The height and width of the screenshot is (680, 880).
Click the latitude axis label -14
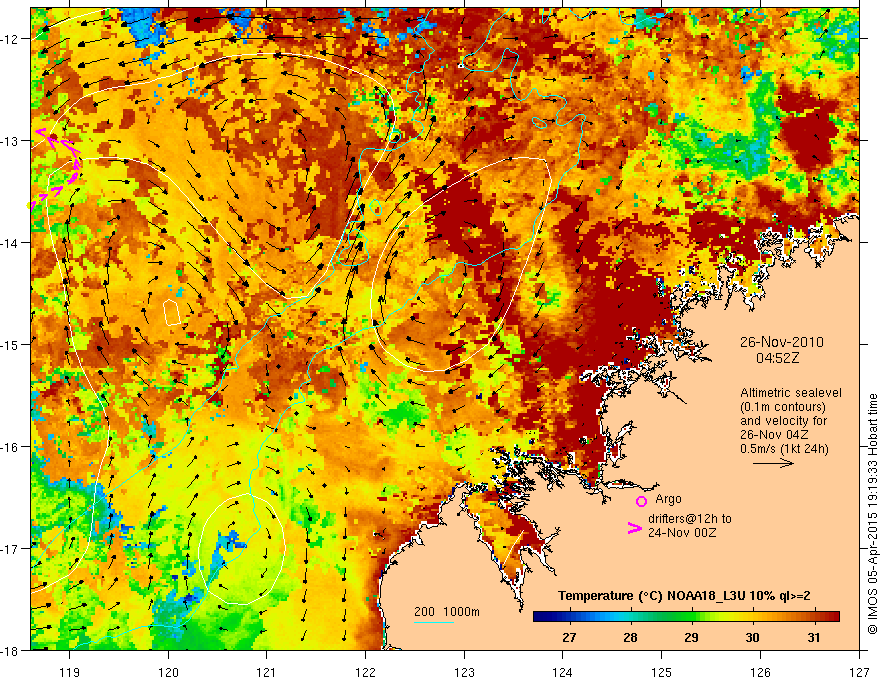pos(10,243)
